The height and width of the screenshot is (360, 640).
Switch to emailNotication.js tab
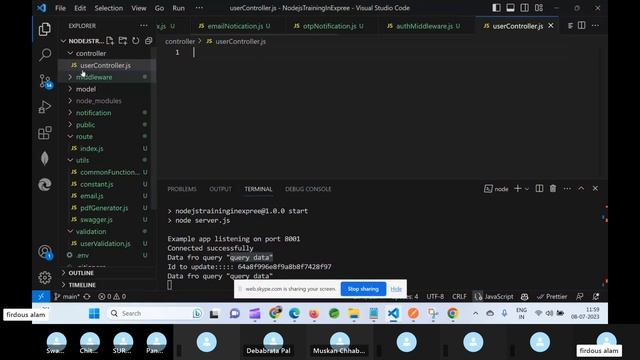(x=235, y=26)
